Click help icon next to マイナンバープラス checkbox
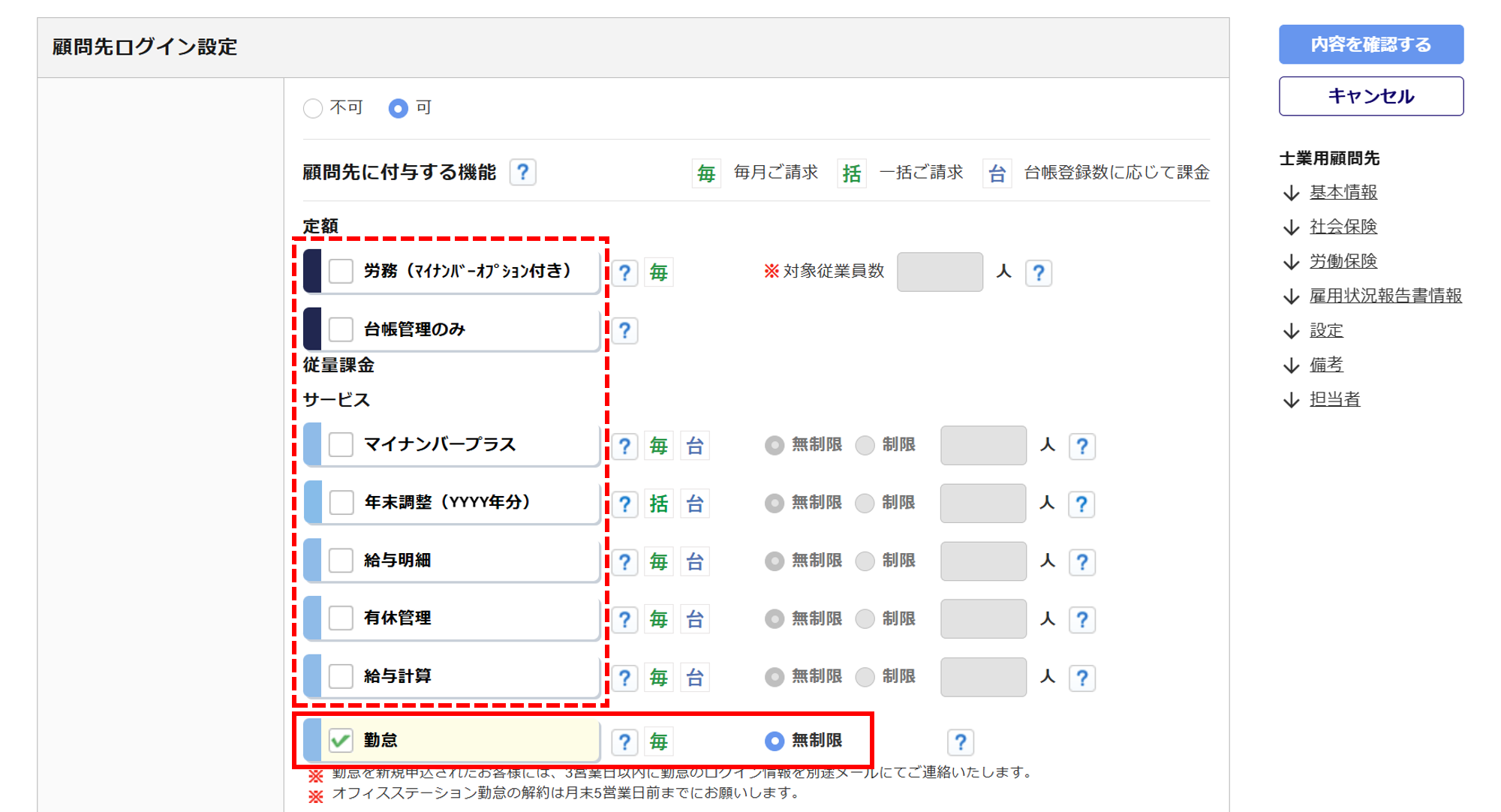The width and height of the screenshot is (1501, 812). tap(624, 447)
